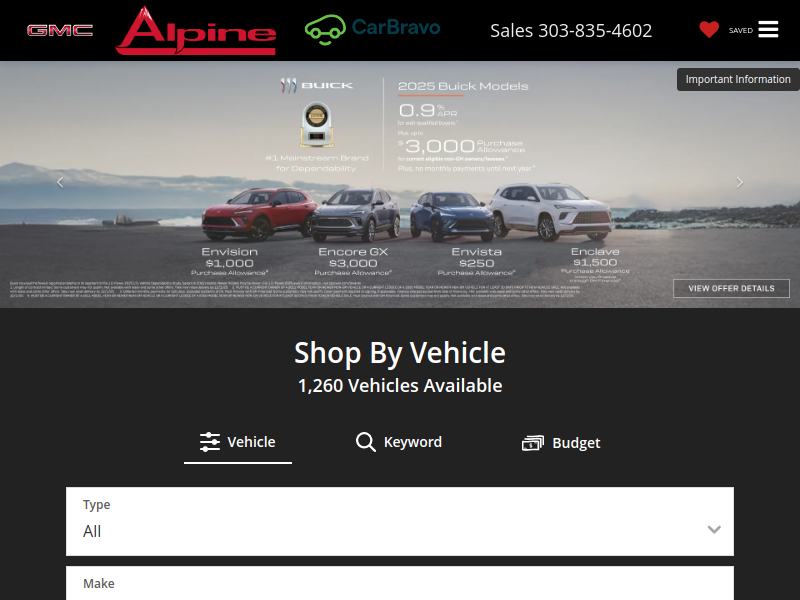
Task: Open the hamburger menu
Action: tap(768, 30)
